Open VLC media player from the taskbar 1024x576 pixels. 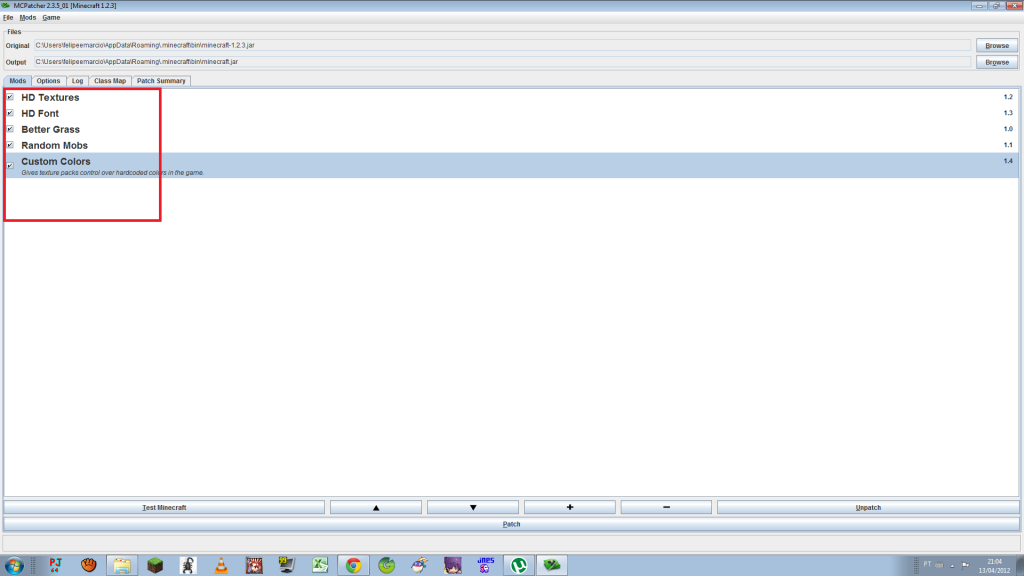tap(221, 565)
